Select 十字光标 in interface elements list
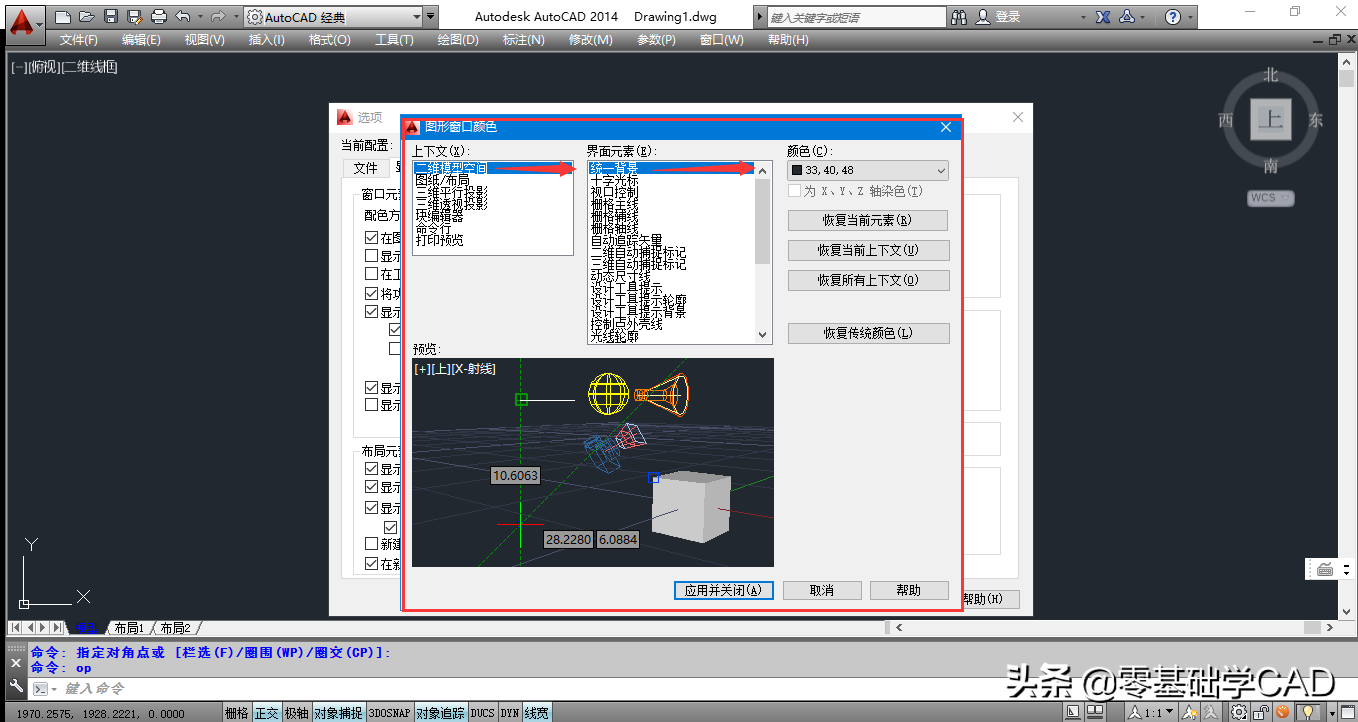Screen dimensions: 1358x722 pos(614,180)
